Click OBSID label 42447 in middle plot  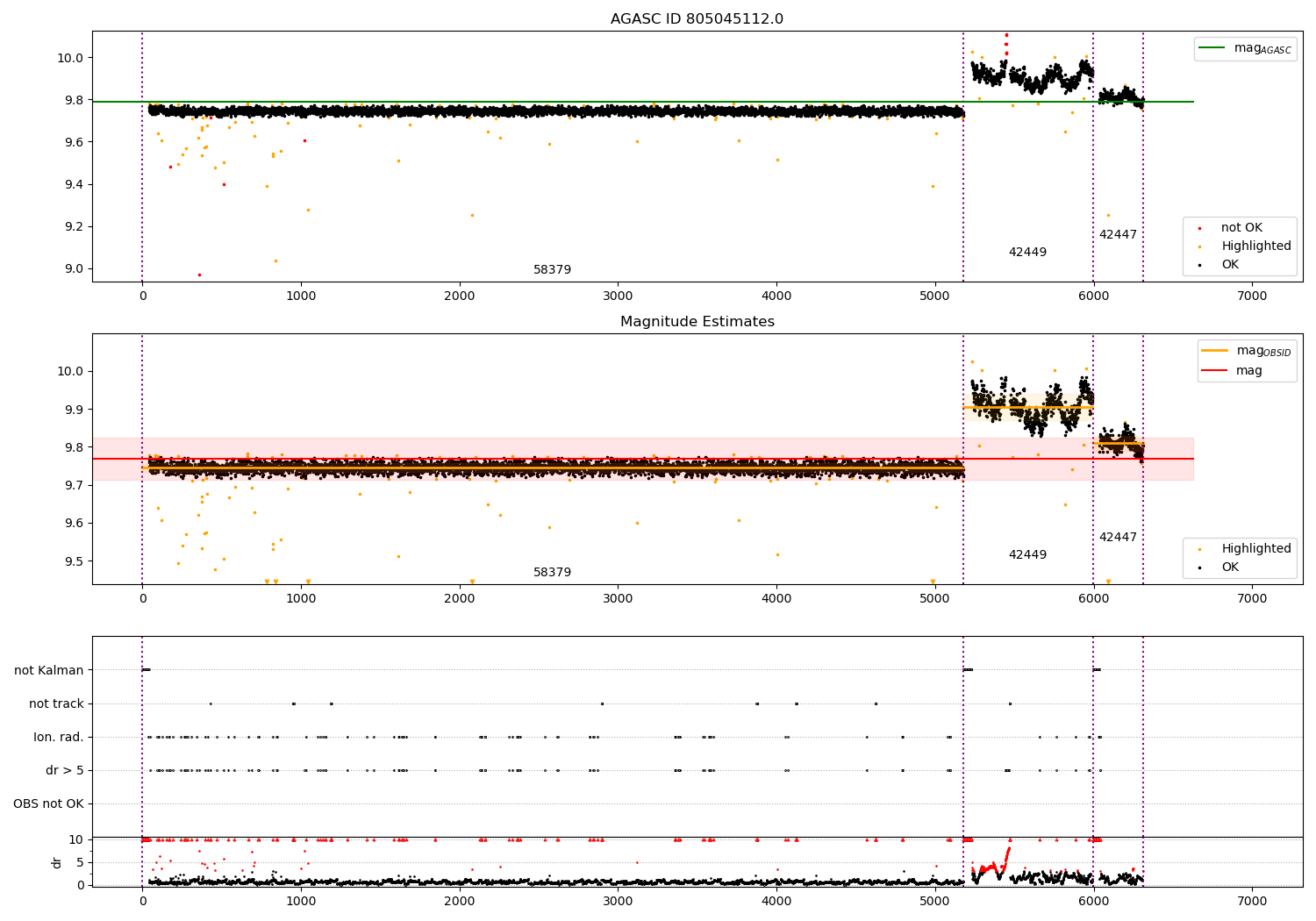point(1118,538)
